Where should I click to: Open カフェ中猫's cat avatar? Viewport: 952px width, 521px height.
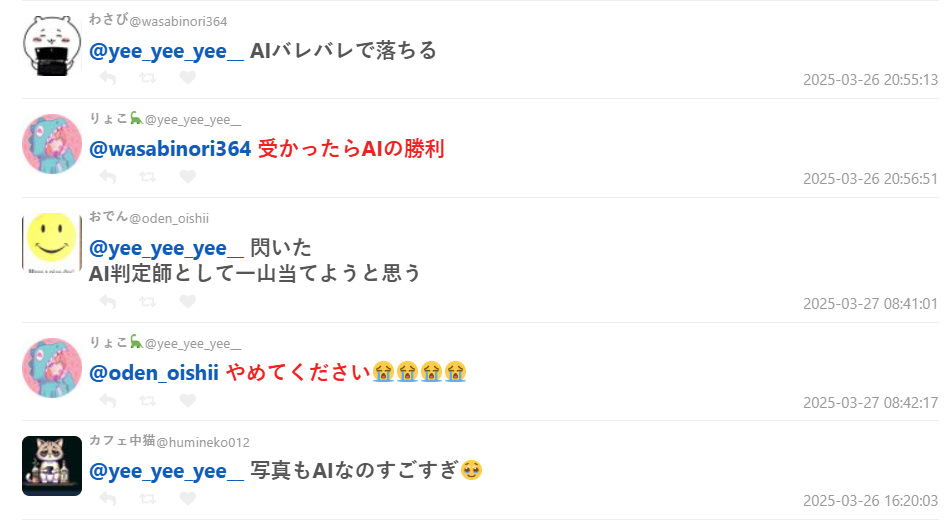[x=52, y=466]
